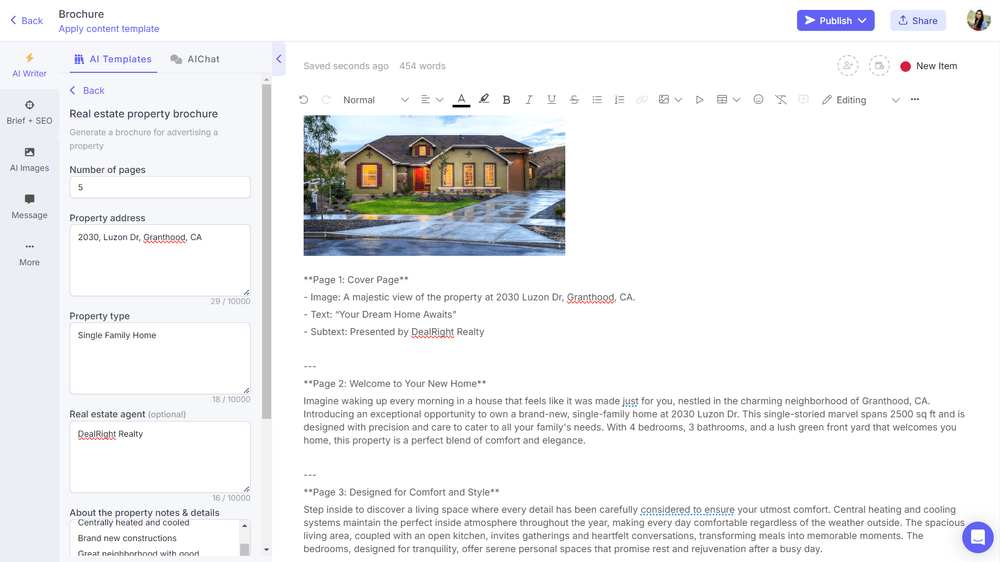Click the insert table icon
Screen dimensions: 1000x562
coord(722,100)
